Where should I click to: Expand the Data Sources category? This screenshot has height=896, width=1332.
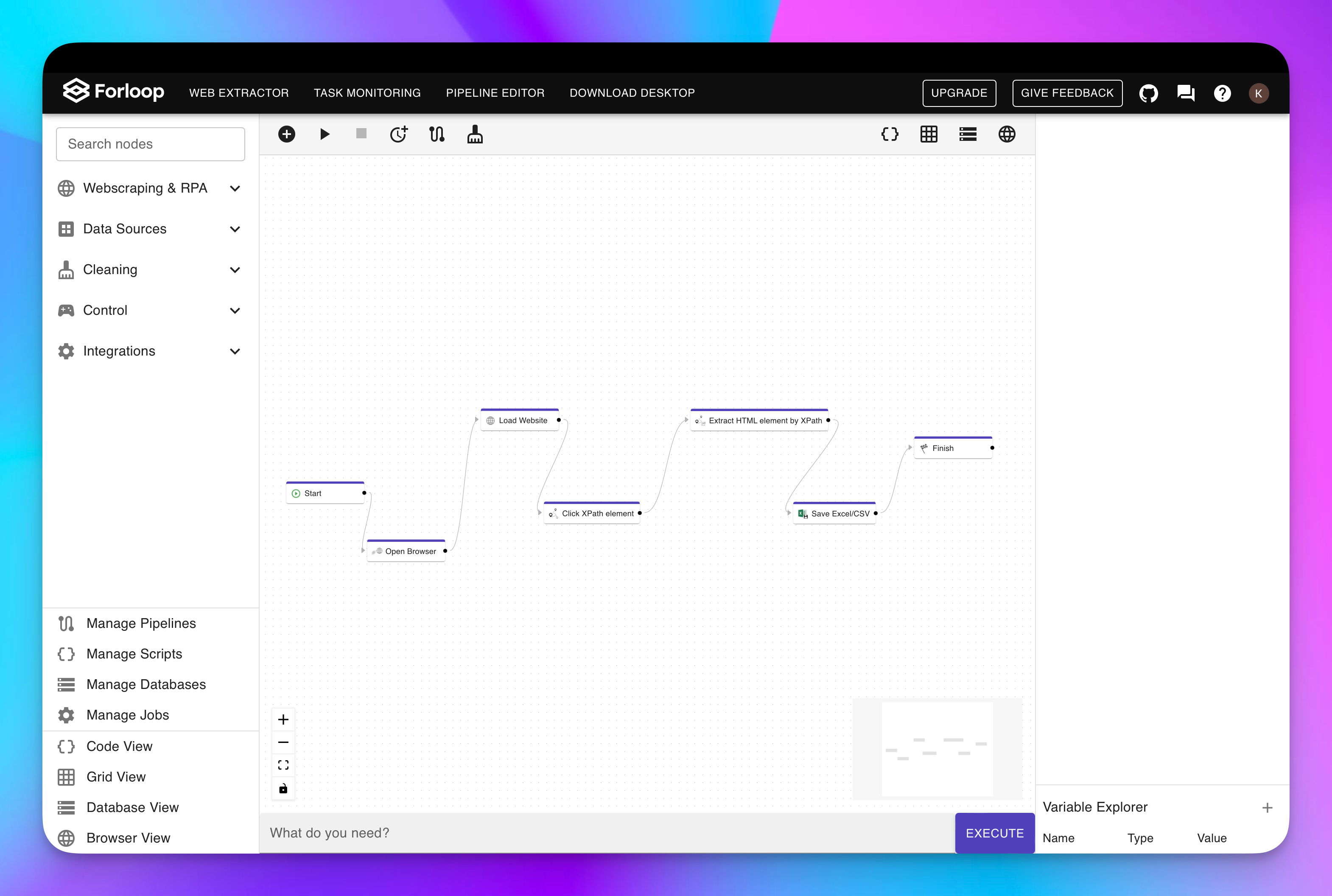point(150,229)
